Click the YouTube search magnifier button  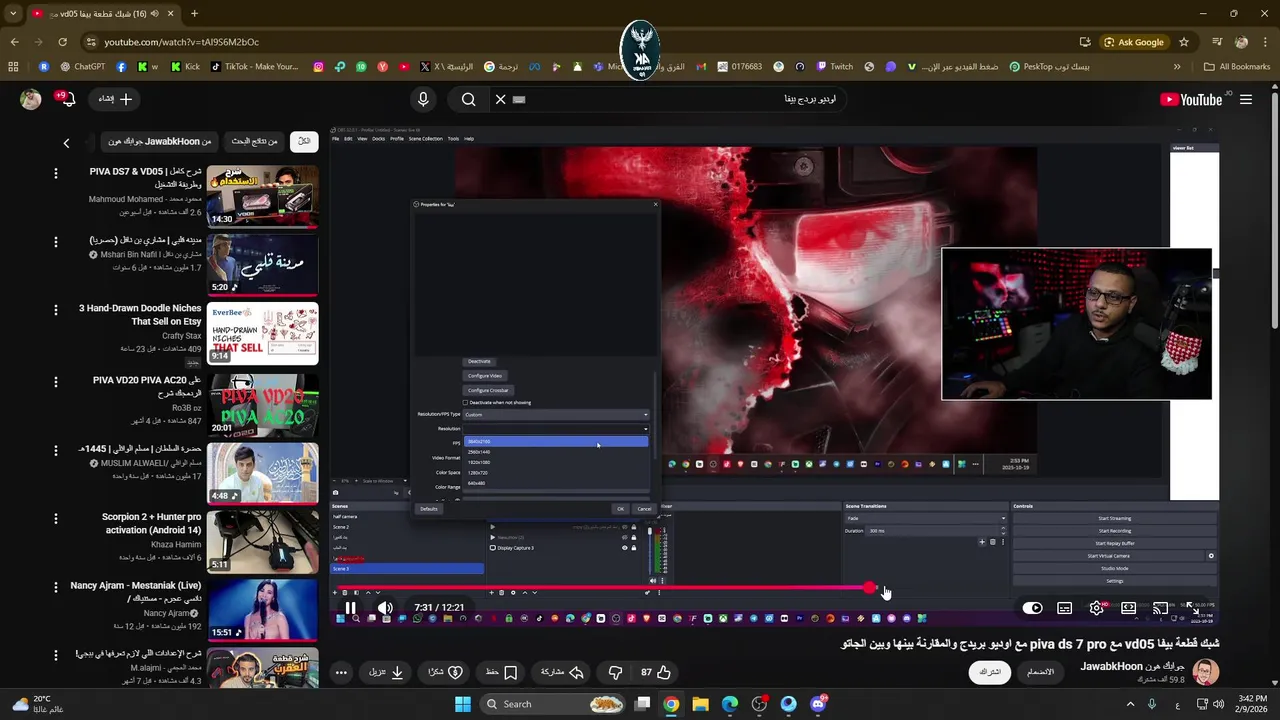(468, 99)
